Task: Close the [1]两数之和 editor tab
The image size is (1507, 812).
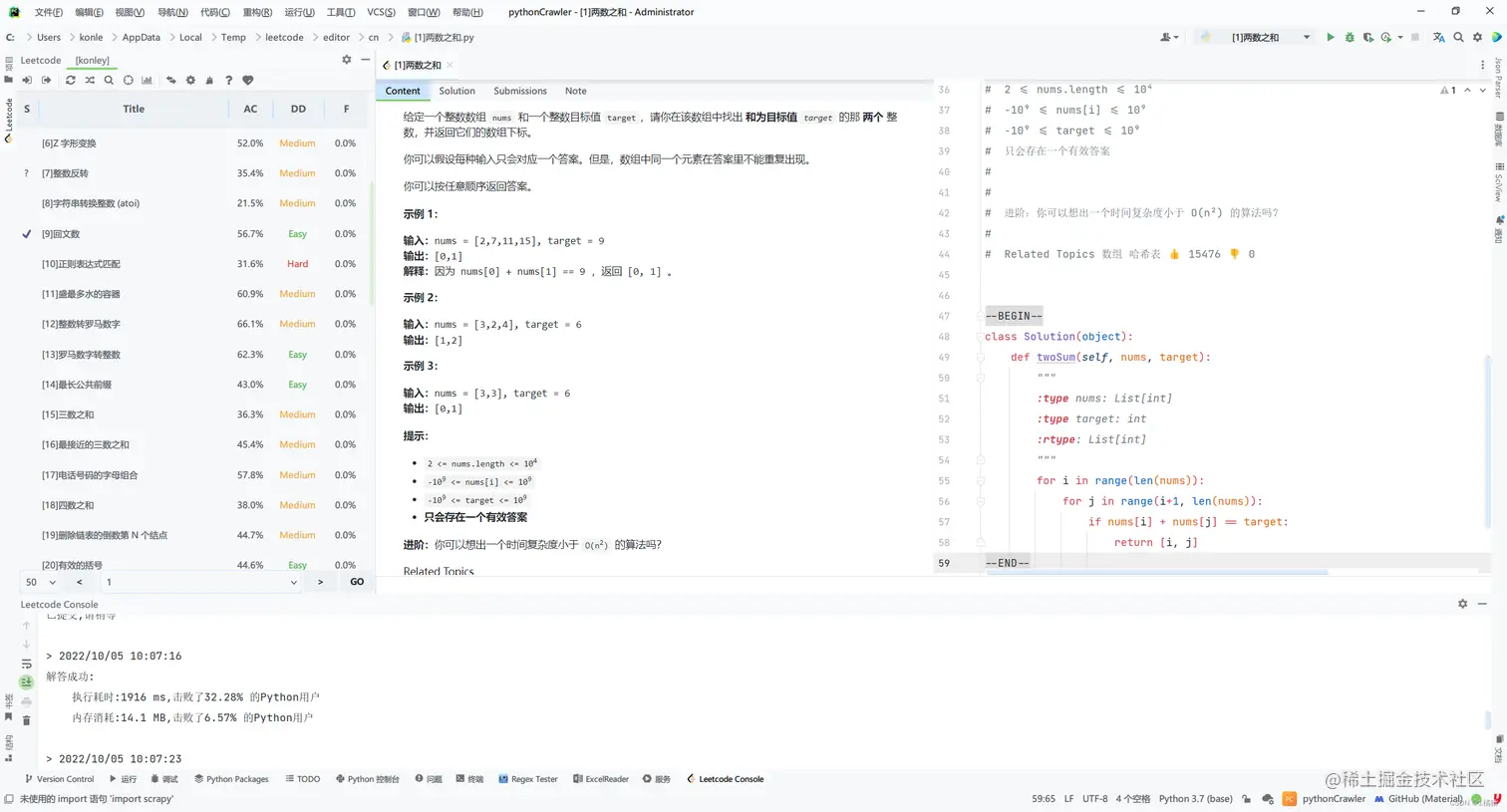Action: (450, 65)
